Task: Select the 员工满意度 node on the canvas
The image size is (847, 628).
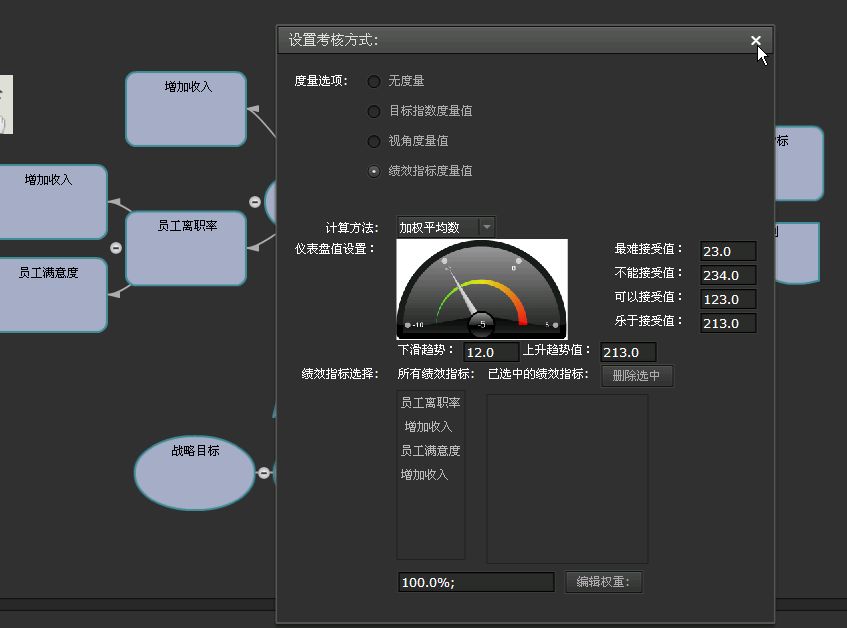Action: (53, 294)
